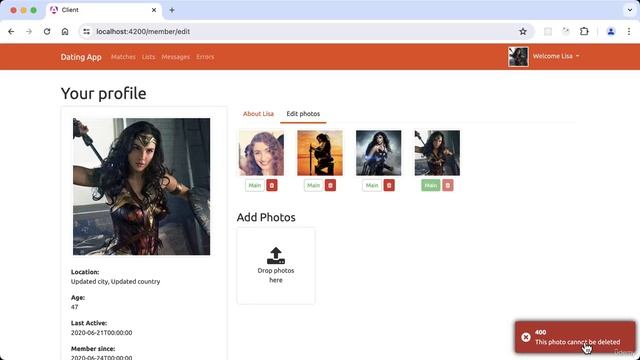Set the third dark-blue photo as Main
The image size is (640, 360).
(x=372, y=185)
